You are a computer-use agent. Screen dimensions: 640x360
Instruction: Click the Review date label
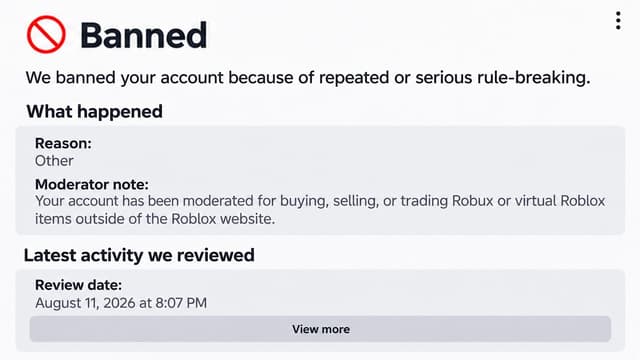(x=78, y=285)
